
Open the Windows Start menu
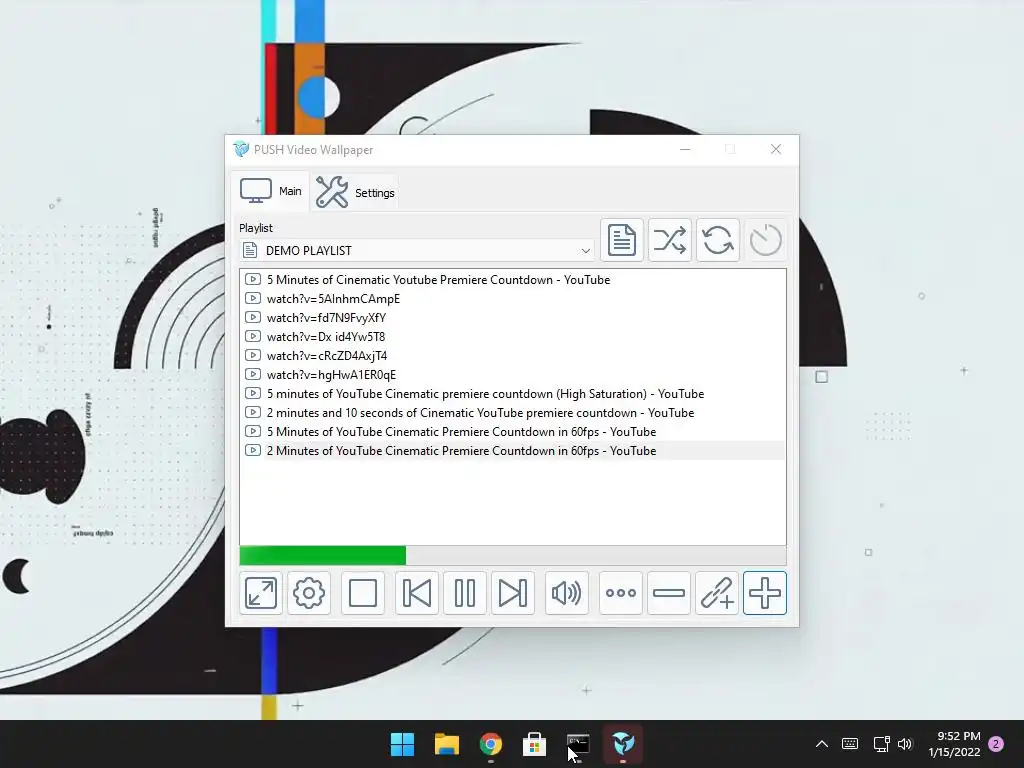[402, 744]
